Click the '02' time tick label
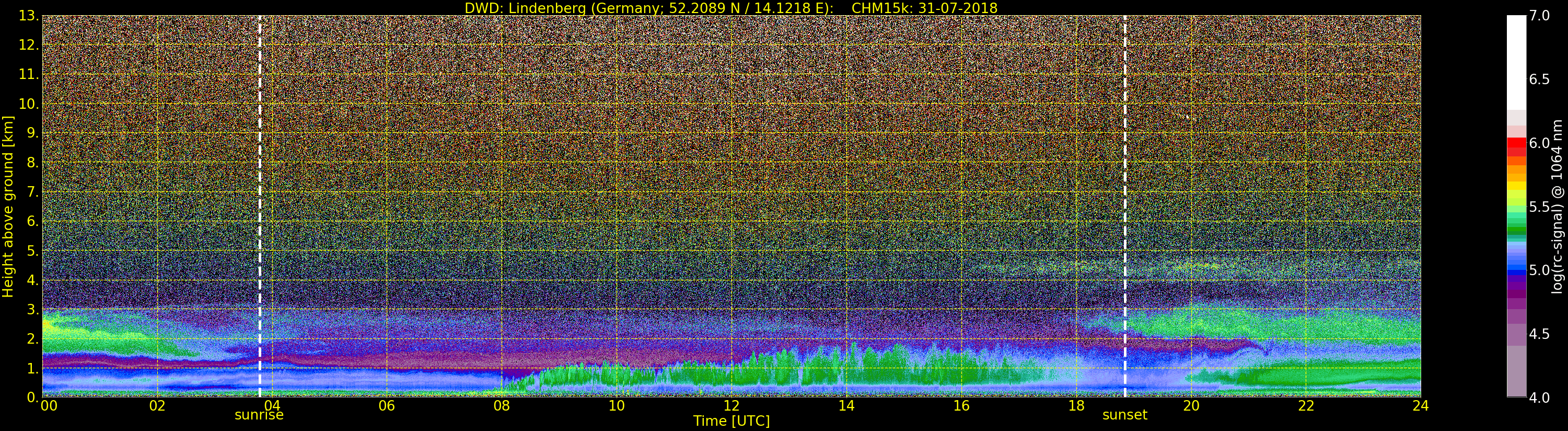The image size is (1568, 431). click(157, 405)
